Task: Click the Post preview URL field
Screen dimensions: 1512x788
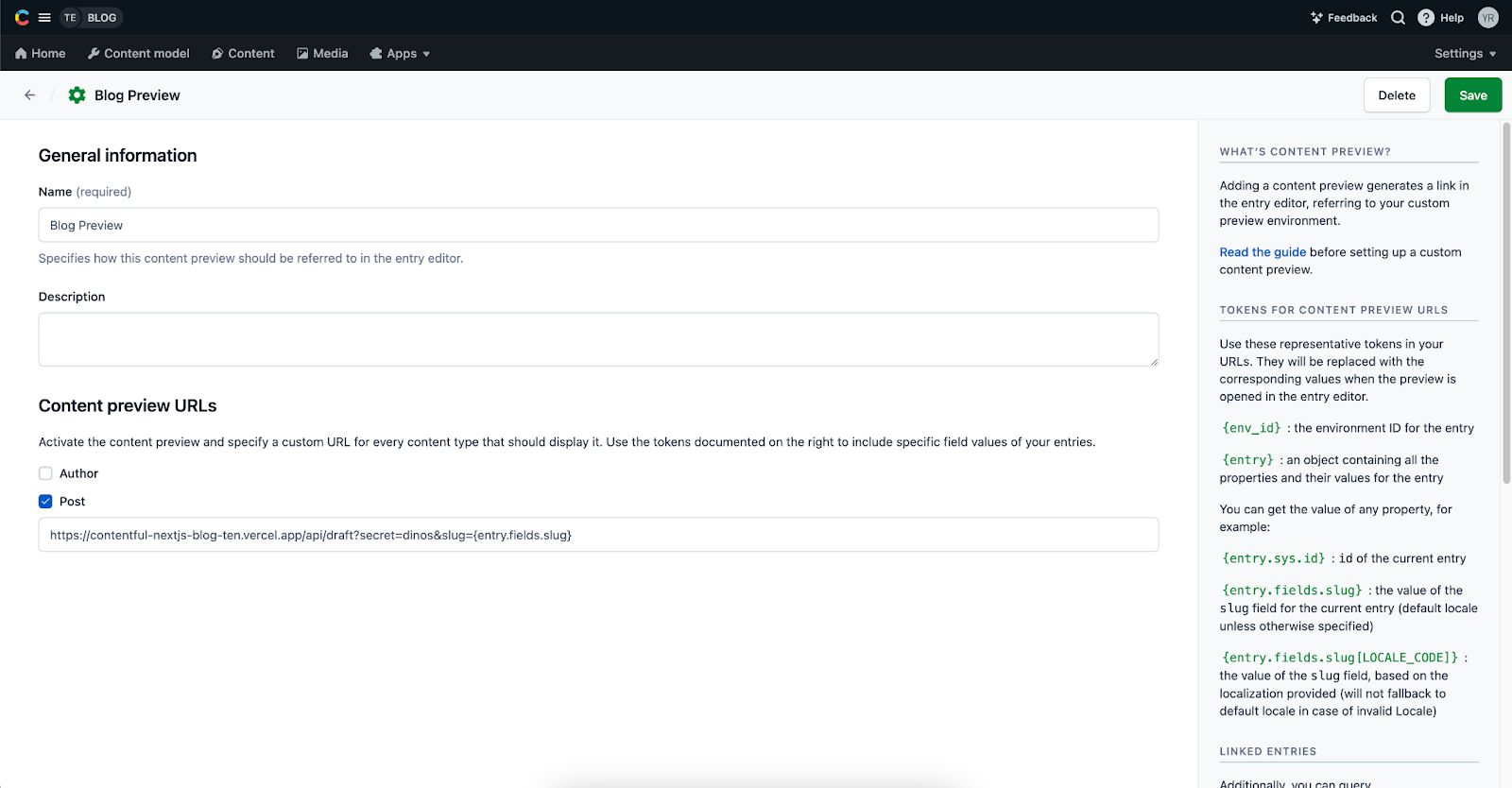Action: pos(598,535)
